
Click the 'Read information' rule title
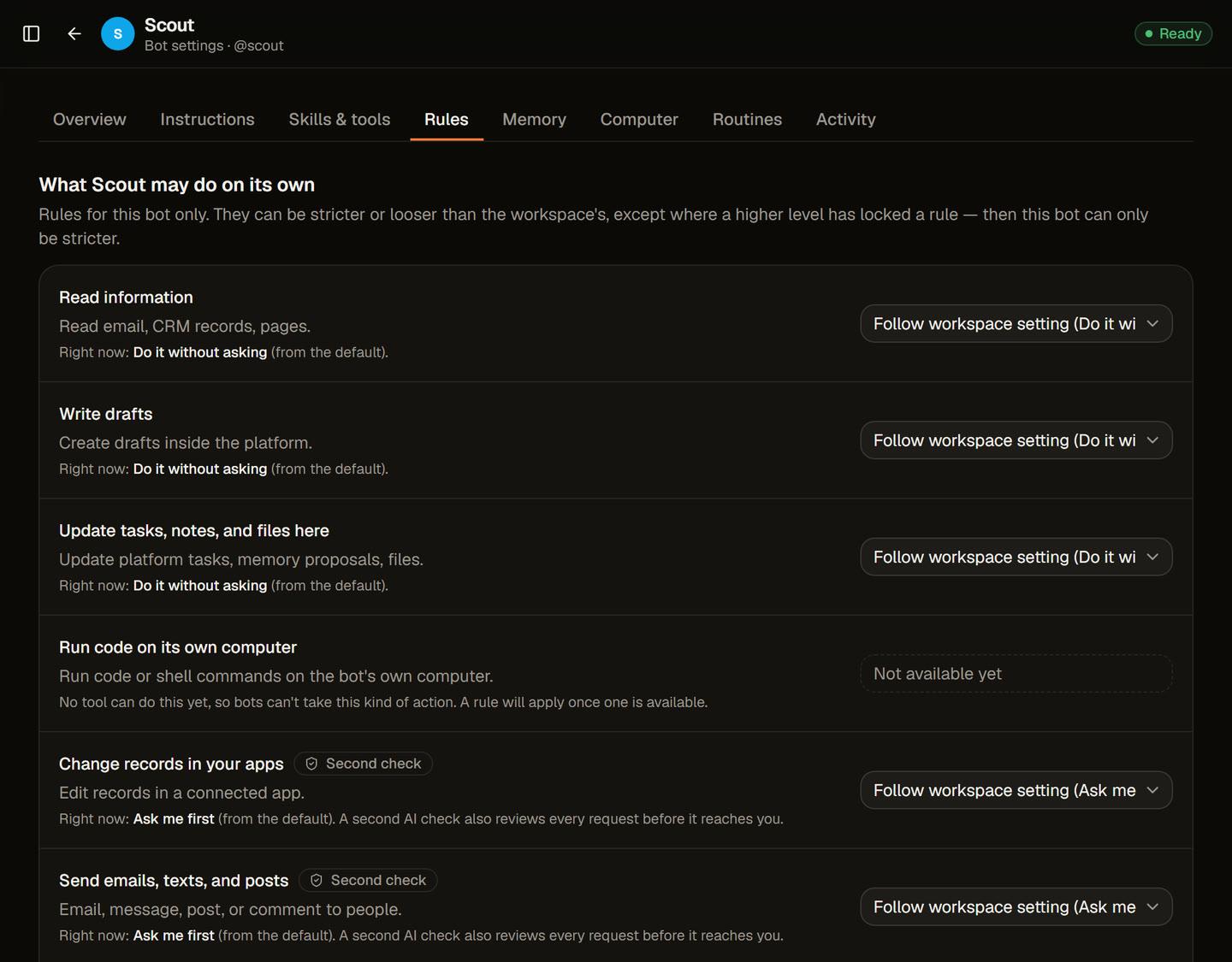126,297
